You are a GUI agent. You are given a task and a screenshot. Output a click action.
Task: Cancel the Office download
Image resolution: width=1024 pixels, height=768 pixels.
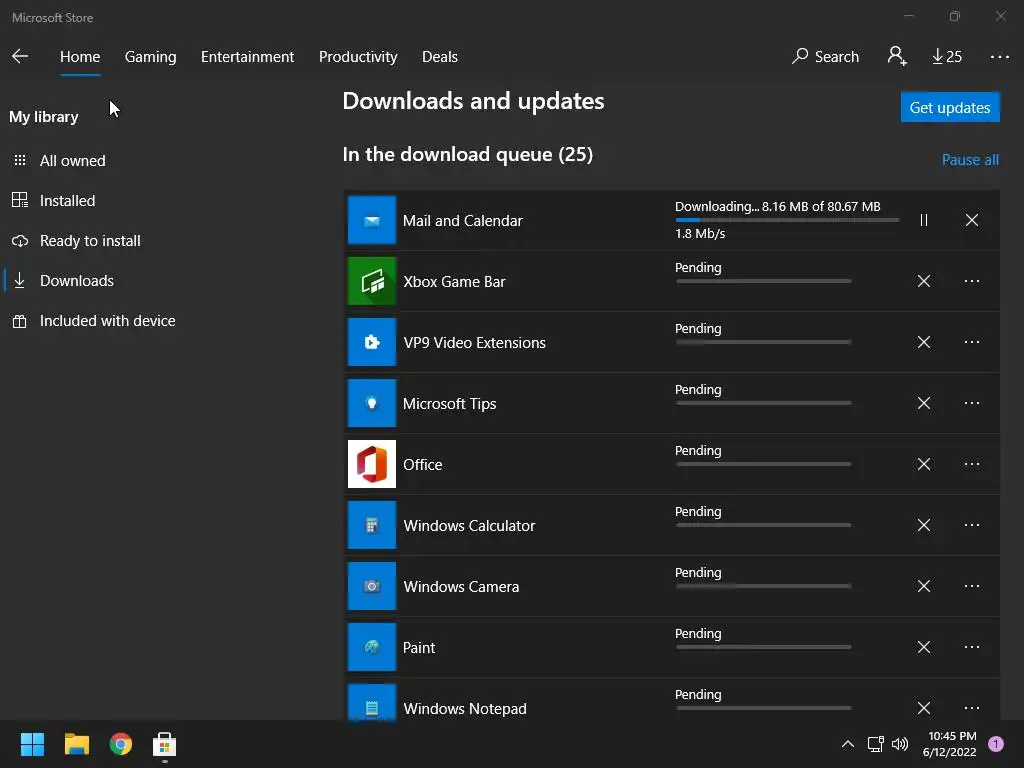tap(923, 464)
